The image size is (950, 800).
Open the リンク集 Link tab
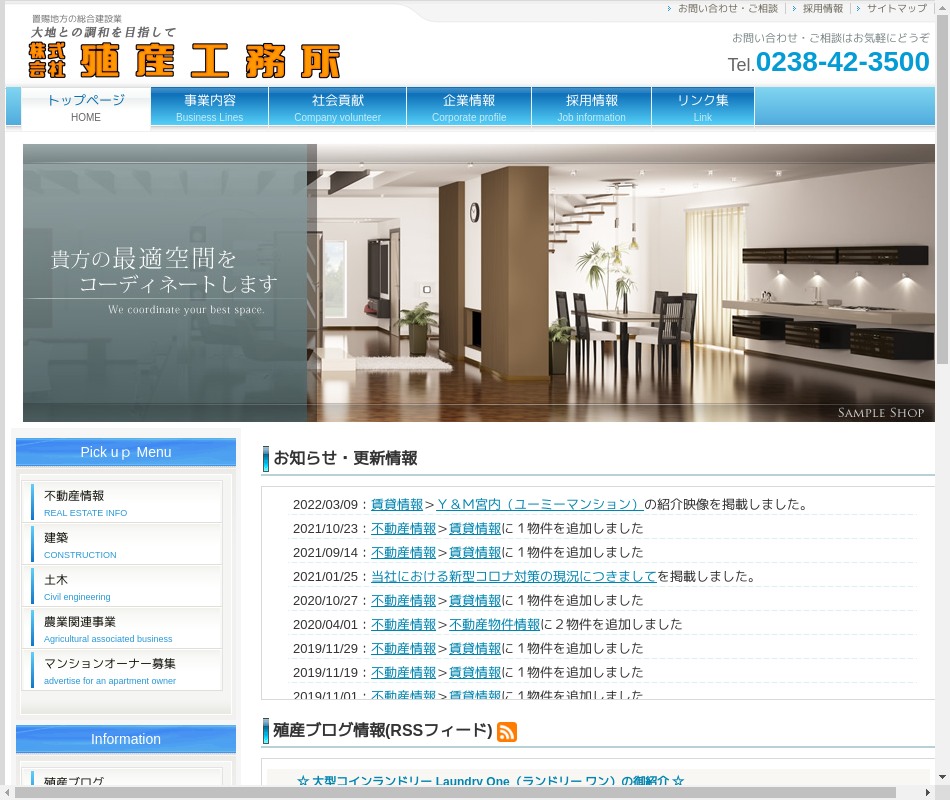pos(703,107)
